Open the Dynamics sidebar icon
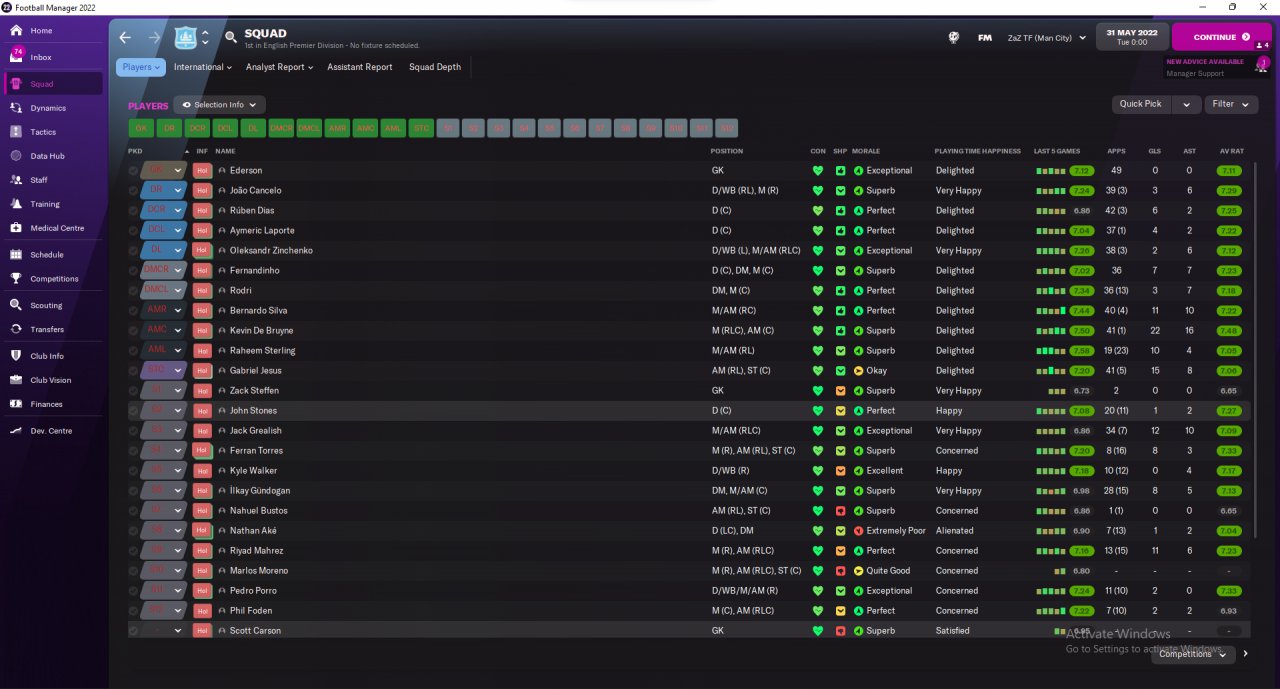The image size is (1280, 689). pyautogui.click(x=16, y=108)
